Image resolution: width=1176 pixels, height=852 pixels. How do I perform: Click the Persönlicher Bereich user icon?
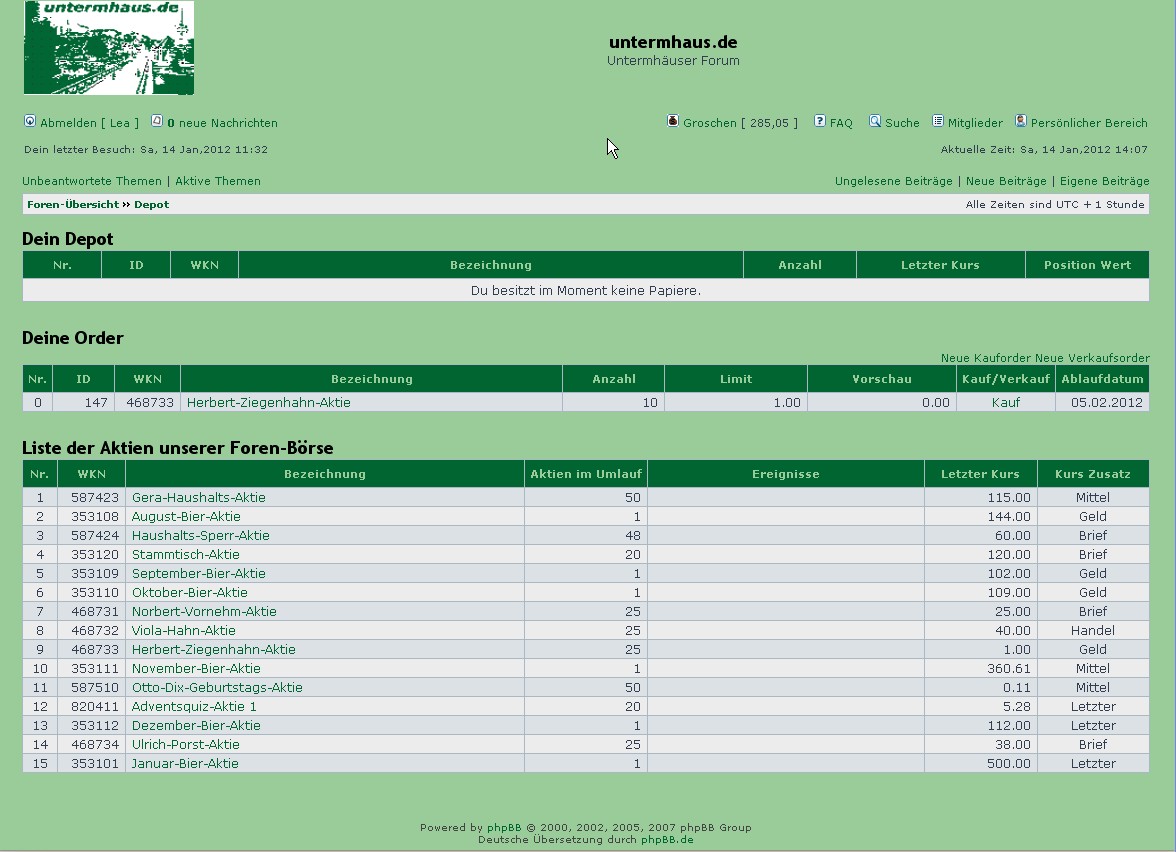1021,122
